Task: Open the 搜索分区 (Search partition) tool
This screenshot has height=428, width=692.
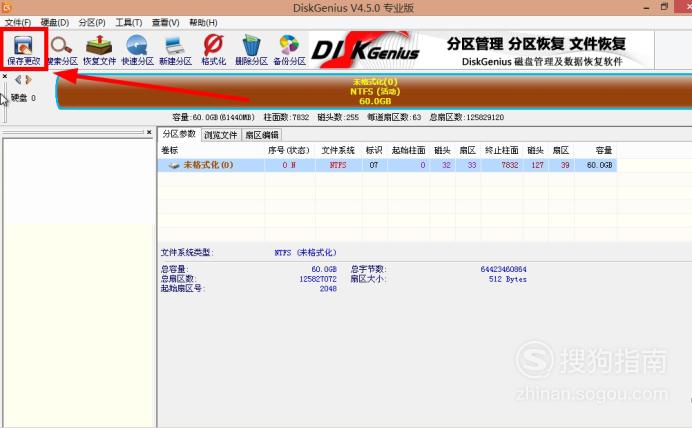Action: (62, 50)
